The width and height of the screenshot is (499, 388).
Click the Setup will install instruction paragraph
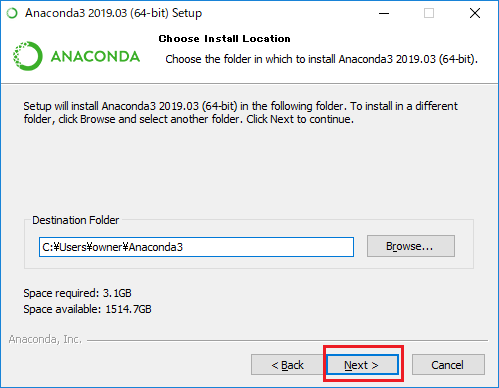coord(240,113)
